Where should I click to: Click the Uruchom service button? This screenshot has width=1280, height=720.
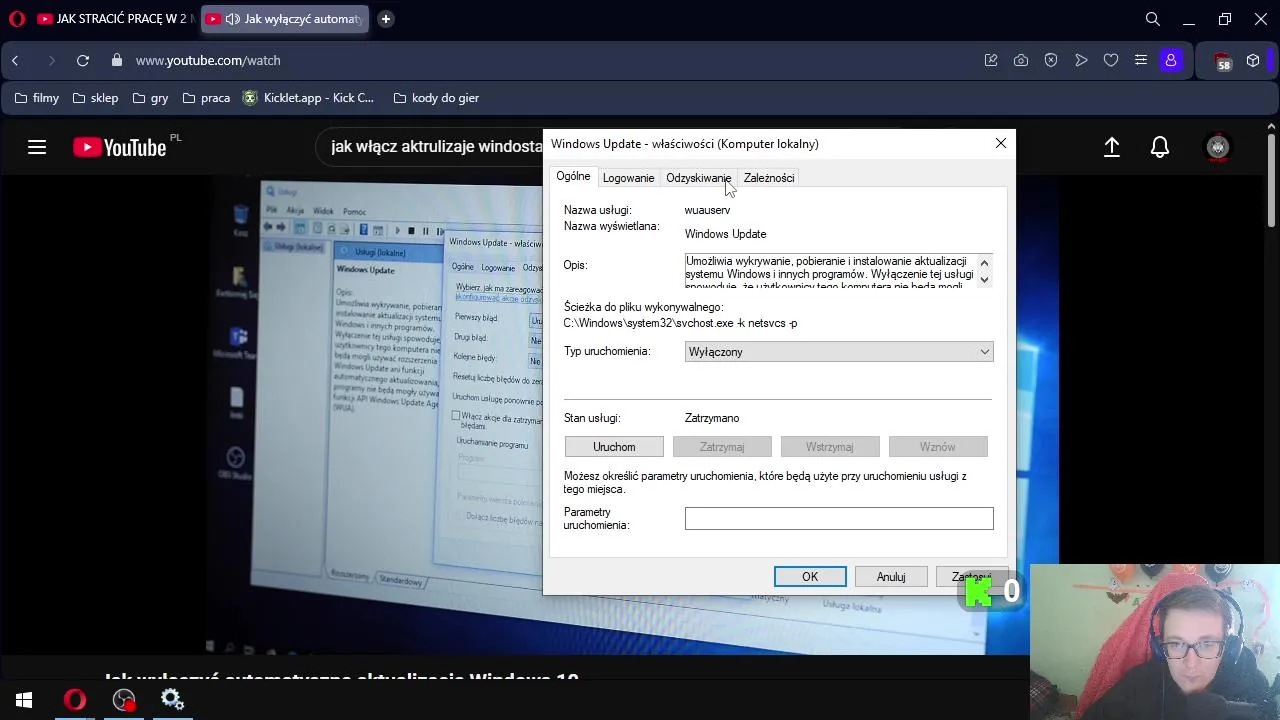coord(614,447)
